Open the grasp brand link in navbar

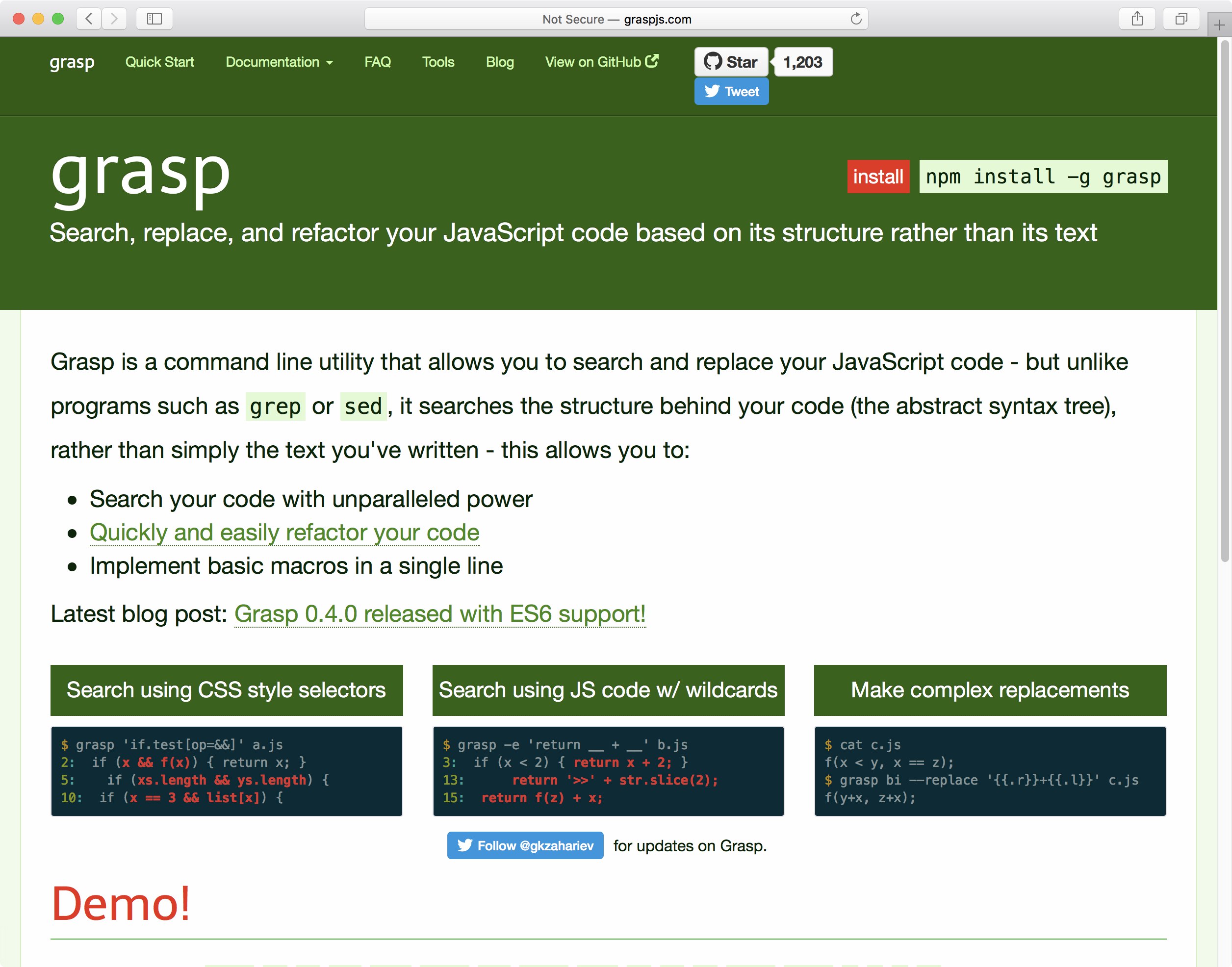72,62
